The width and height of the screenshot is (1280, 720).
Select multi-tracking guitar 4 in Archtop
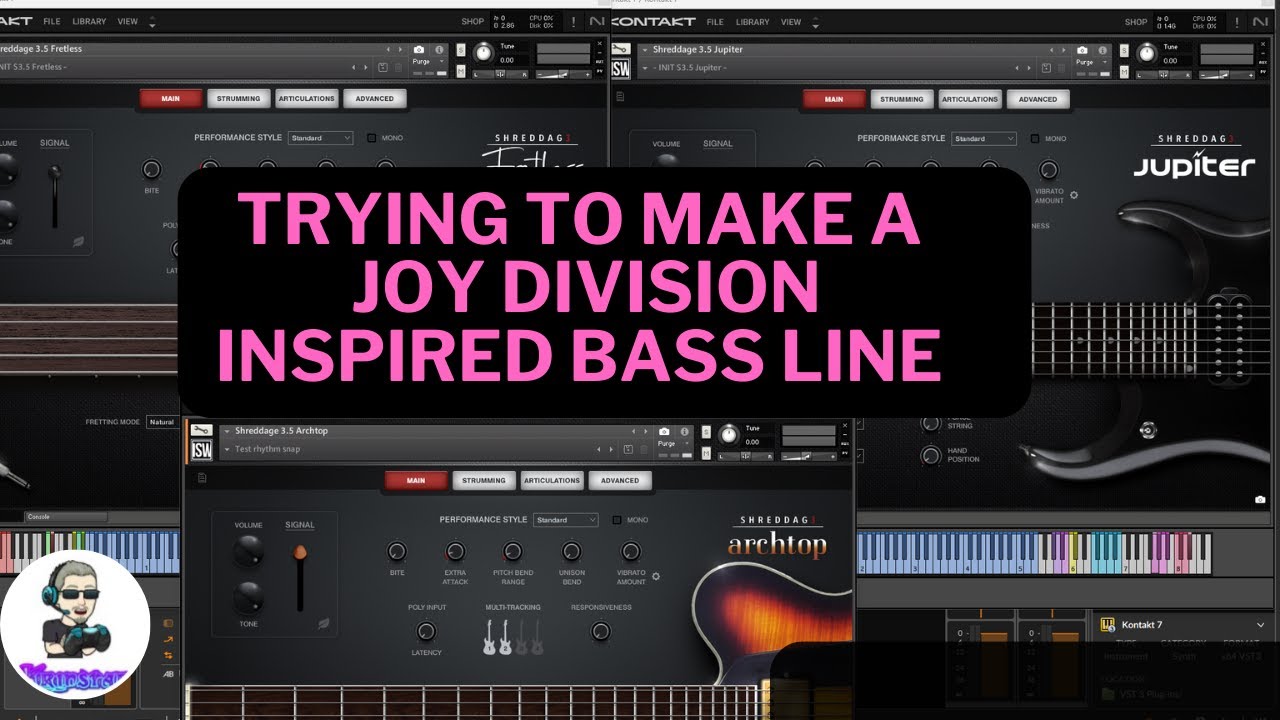coord(537,638)
